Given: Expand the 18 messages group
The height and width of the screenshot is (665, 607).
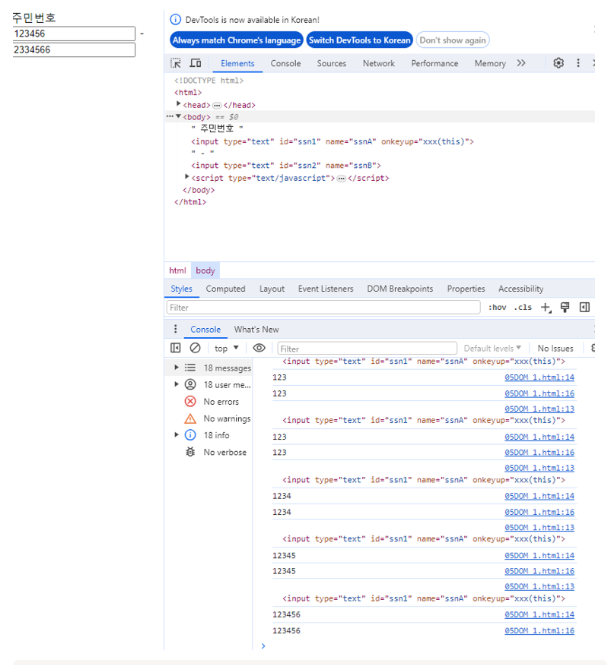Looking at the screenshot, I should pos(176,367).
